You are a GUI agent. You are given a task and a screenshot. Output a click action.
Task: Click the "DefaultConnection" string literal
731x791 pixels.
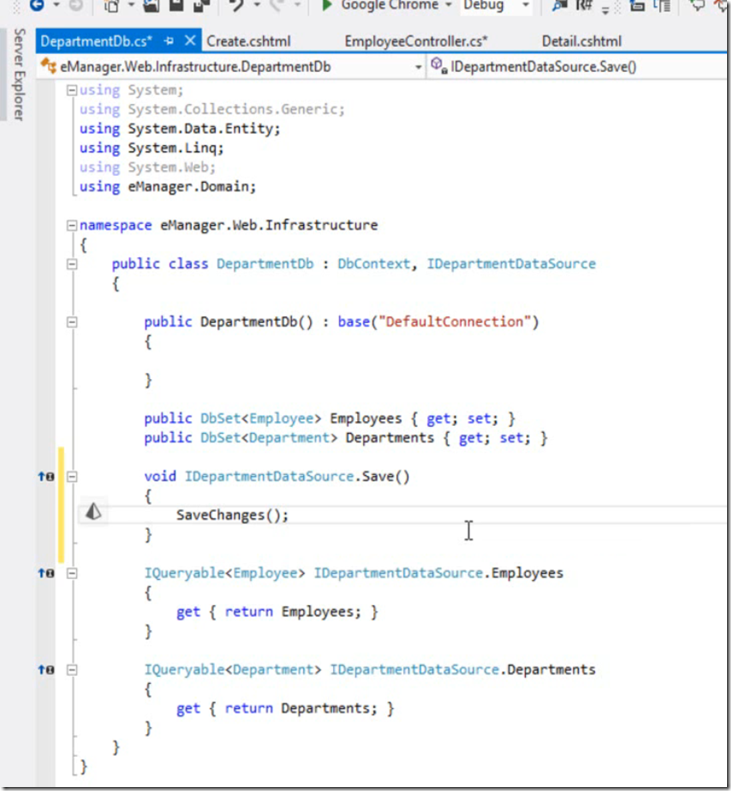[x=454, y=322]
